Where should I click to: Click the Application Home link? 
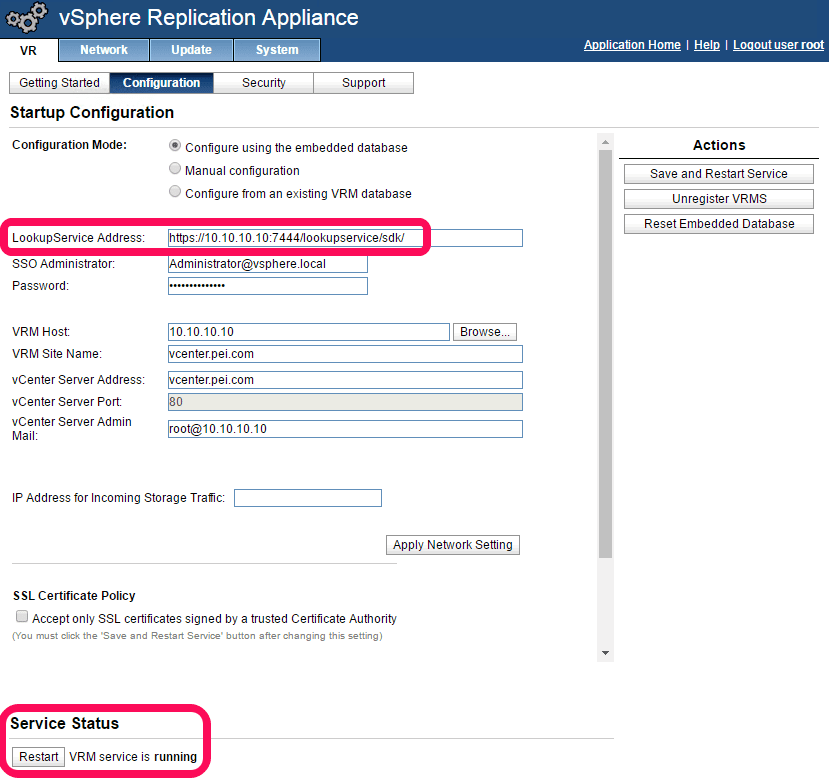coord(632,45)
